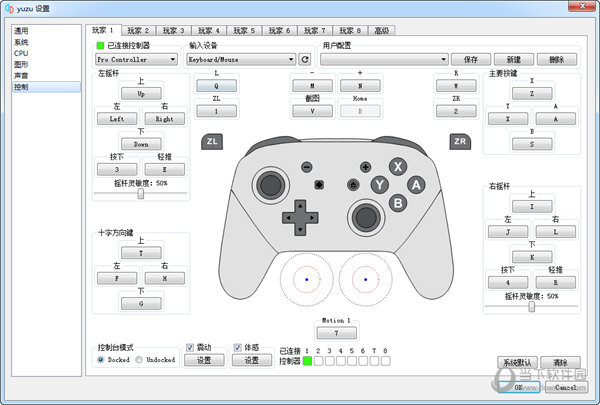Click the A button on controller image

click(415, 184)
